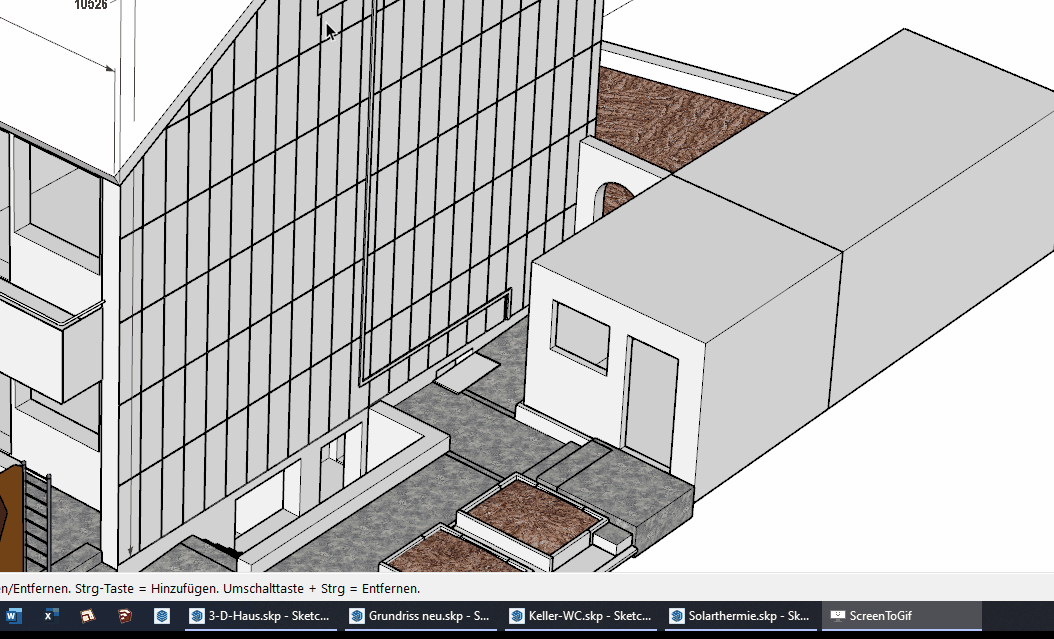Image resolution: width=1054 pixels, height=639 pixels.
Task: Click the arched opening in the wall
Action: click(x=612, y=200)
